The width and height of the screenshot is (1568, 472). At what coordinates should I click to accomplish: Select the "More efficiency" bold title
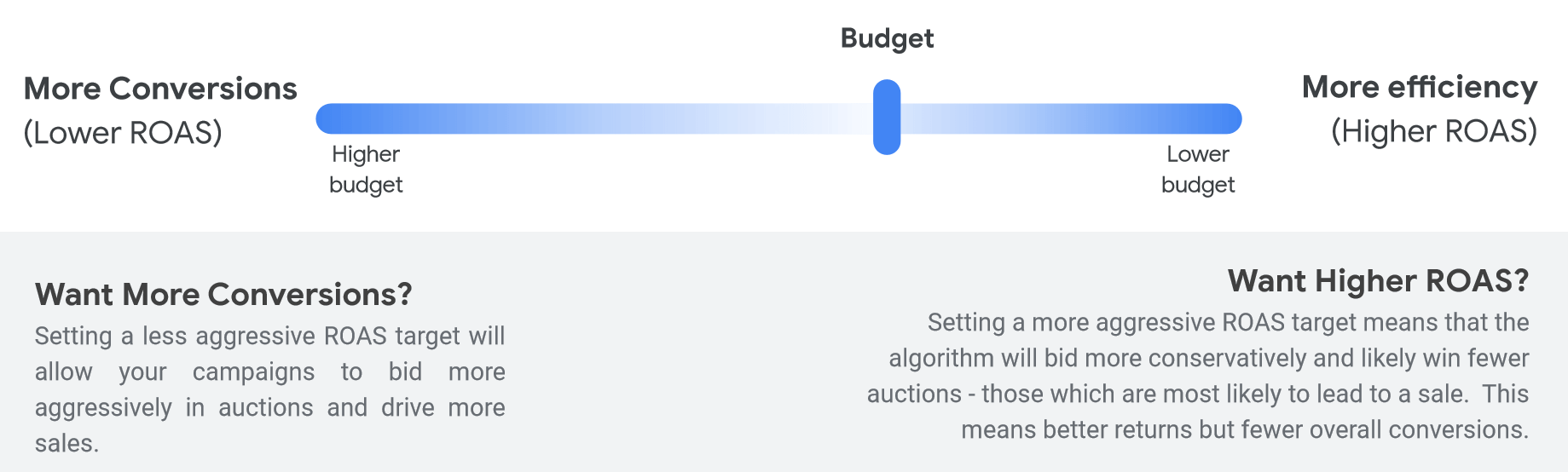(1419, 87)
